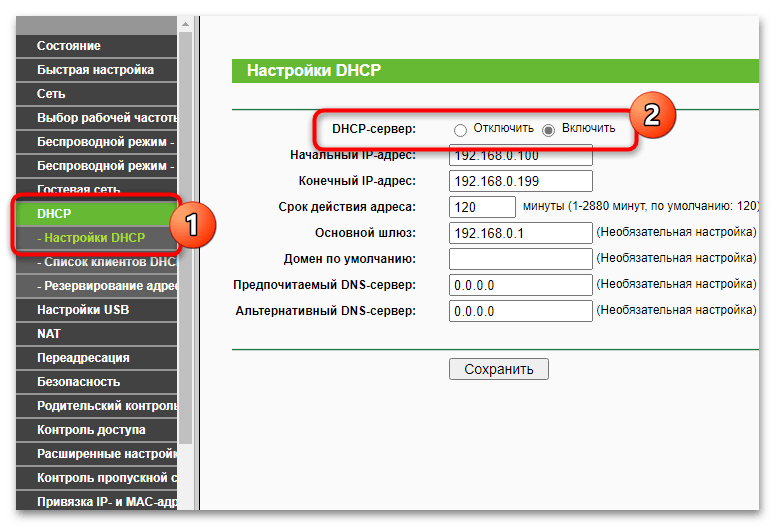This screenshot has width=775, height=526.
Task: Open Быстрая настройка in the sidebar
Action: click(96, 70)
